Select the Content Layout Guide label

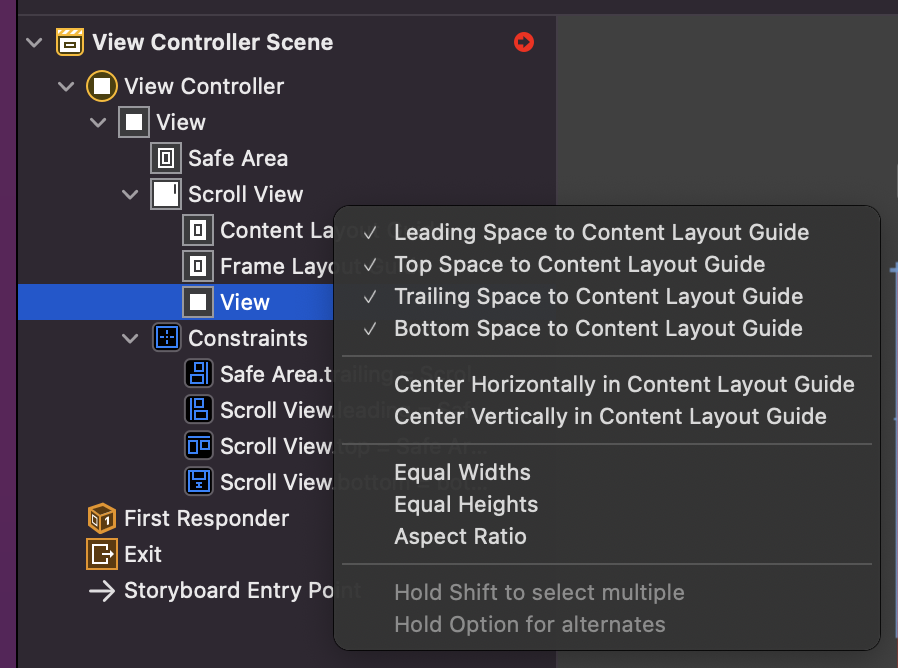point(277,230)
